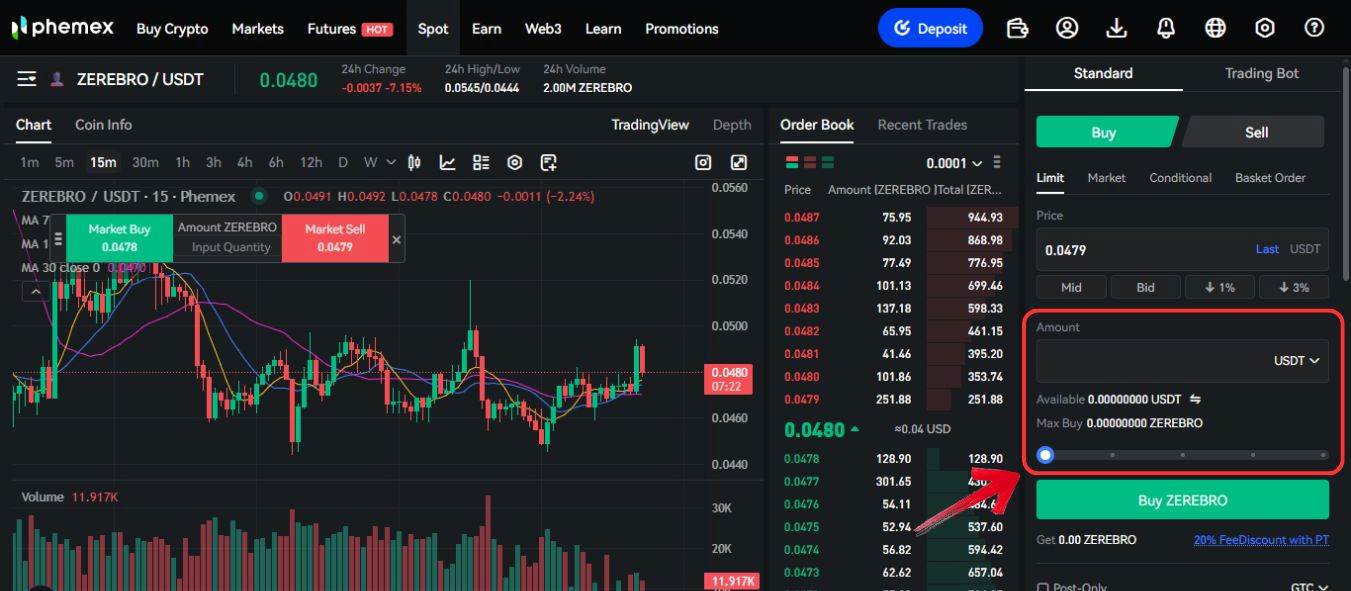1351x591 pixels.
Task: Open order book display options icon
Action: 997,162
